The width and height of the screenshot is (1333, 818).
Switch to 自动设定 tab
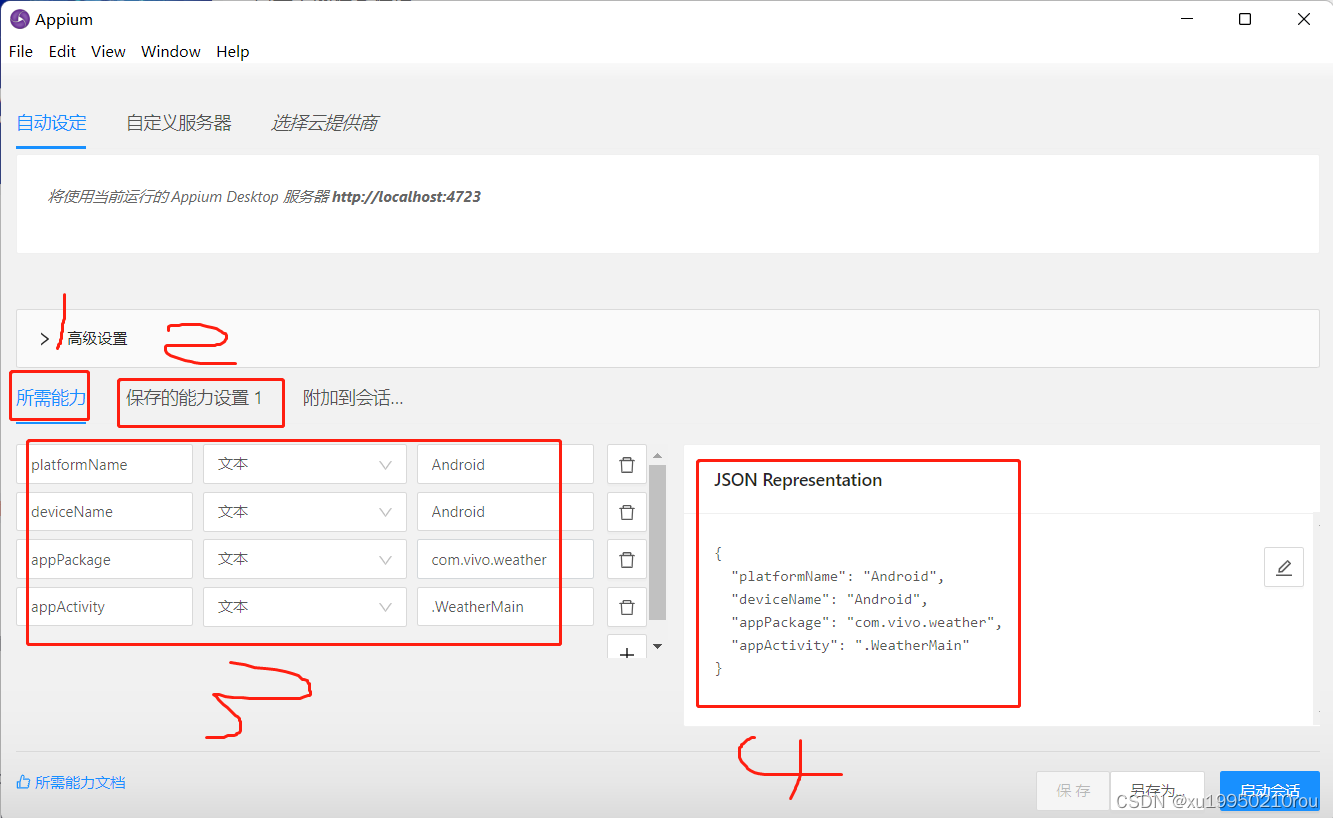[51, 123]
